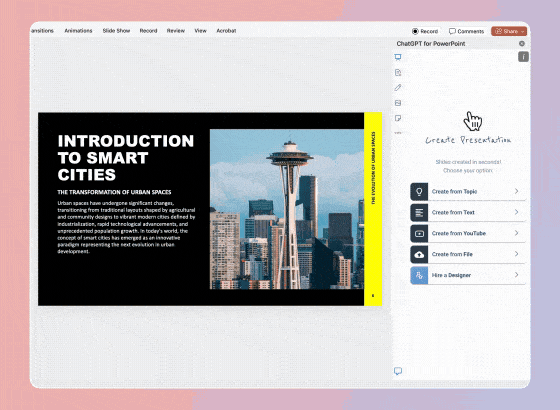Click the video play icon for Create from YouTube
This screenshot has width=560, height=410.
(x=419, y=234)
